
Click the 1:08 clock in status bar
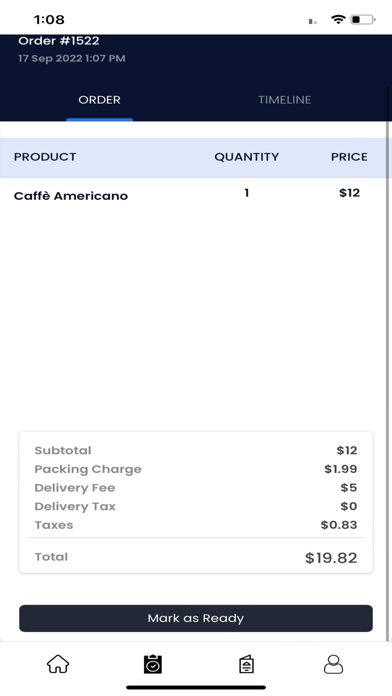click(49, 20)
